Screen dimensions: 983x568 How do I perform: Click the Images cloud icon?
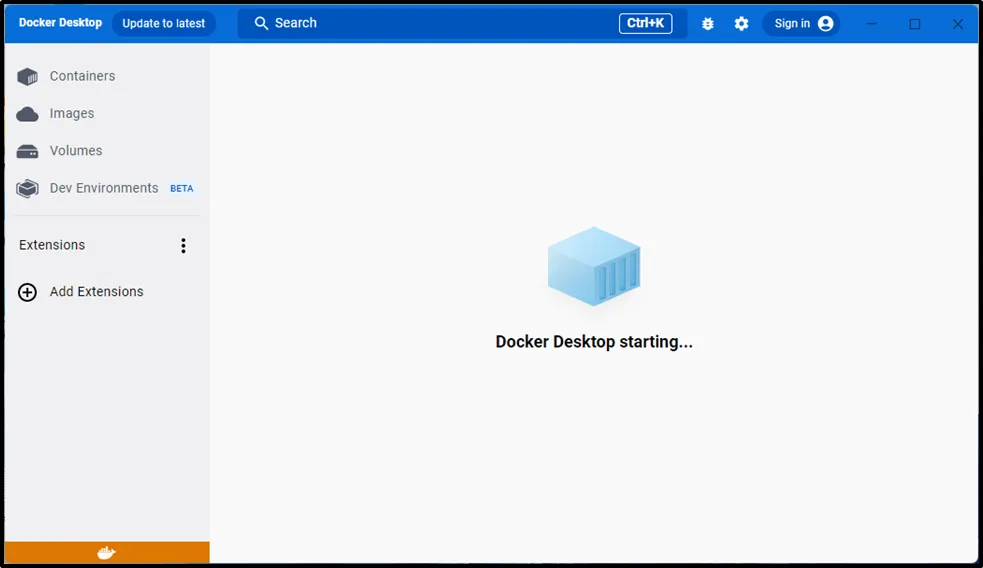[x=28, y=114]
